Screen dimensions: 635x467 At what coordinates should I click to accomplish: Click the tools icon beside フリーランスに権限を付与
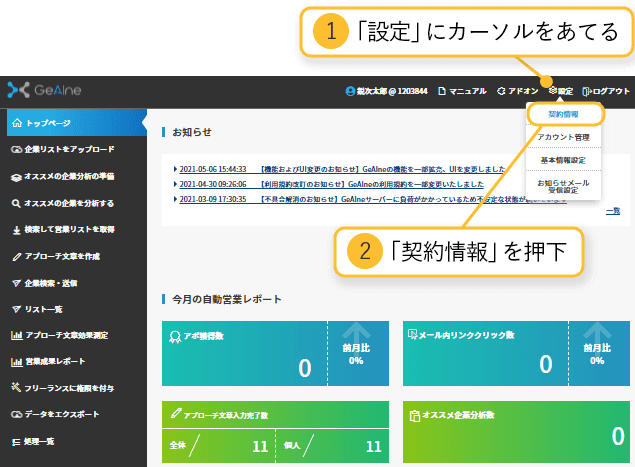pyautogui.click(x=16, y=387)
